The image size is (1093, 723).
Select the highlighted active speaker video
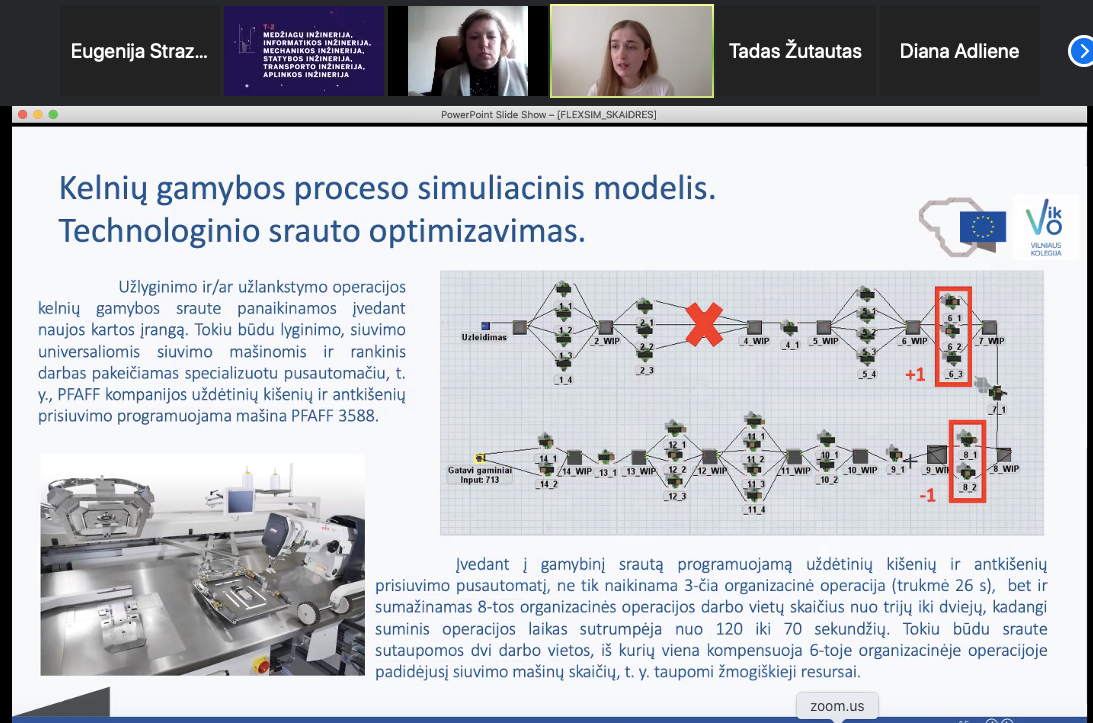point(631,51)
